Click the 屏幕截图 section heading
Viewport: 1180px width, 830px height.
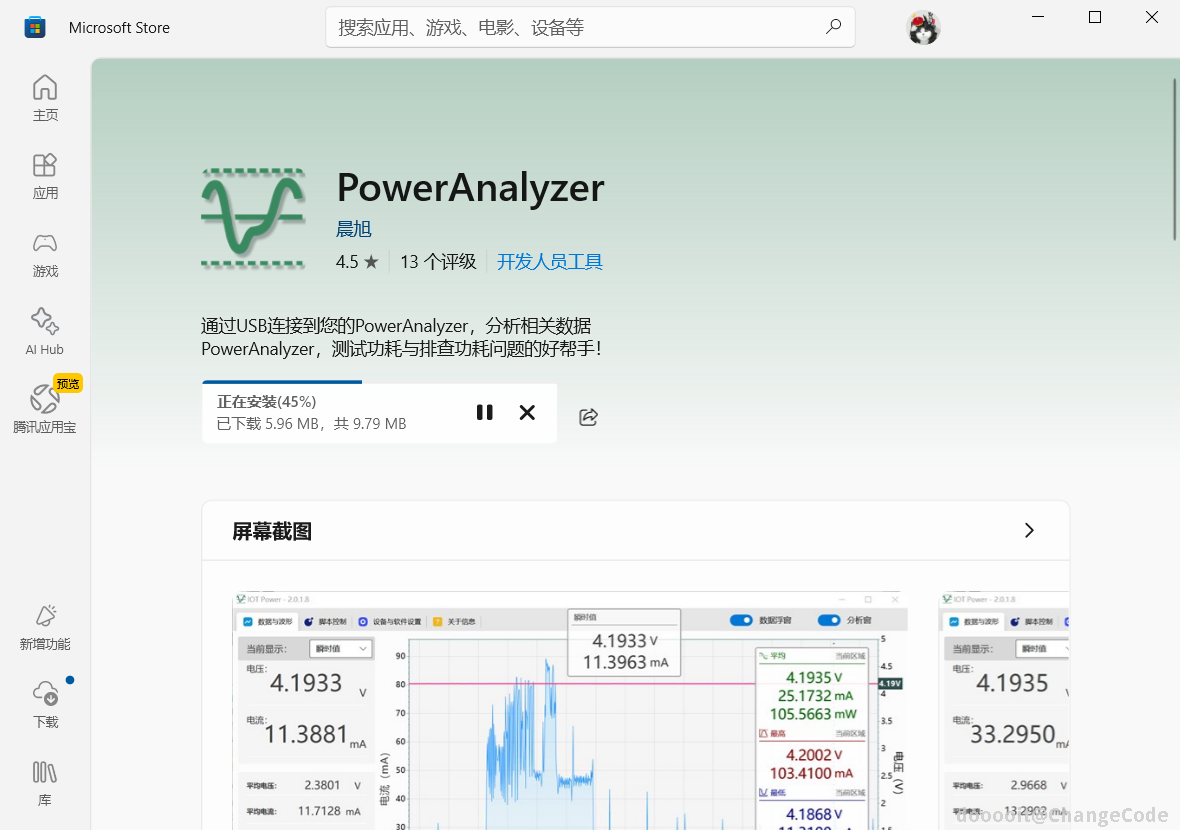272,531
